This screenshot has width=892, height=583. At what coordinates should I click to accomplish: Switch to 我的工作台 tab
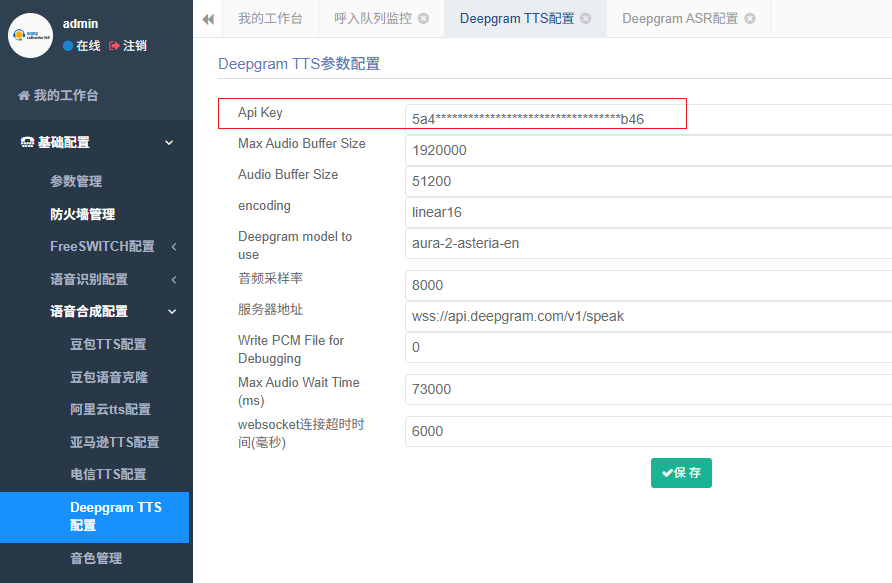(270, 19)
